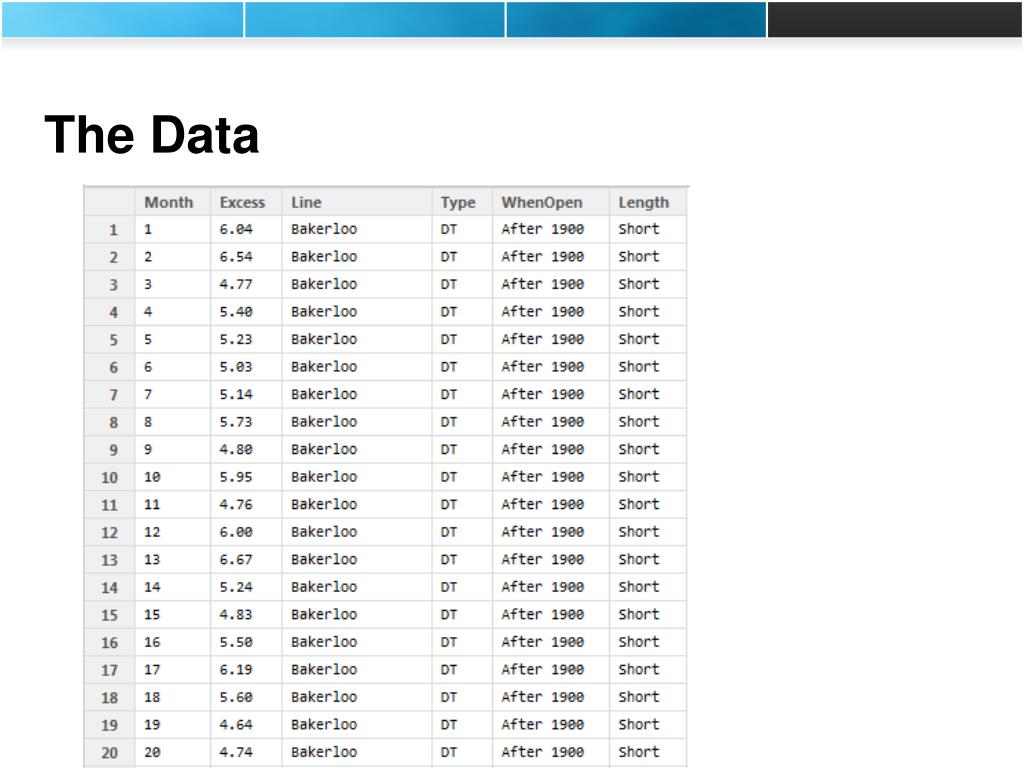Select row number 12 header

pos(109,532)
